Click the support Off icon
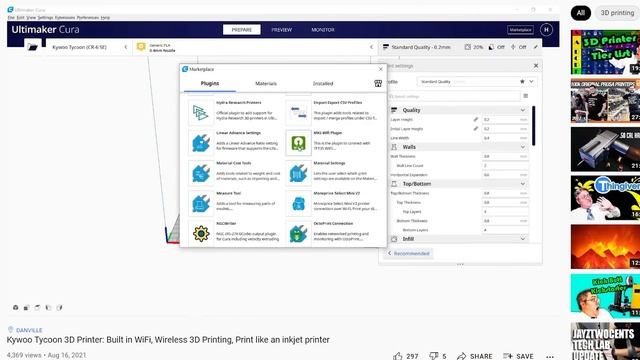 (x=491, y=47)
